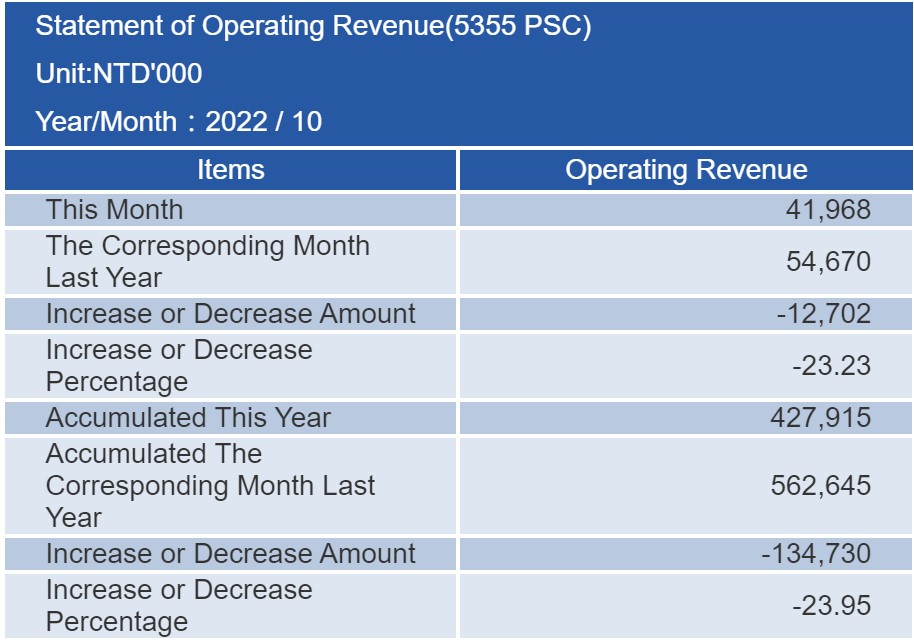This screenshot has height=644, width=914.
Task: Select the title 'Statement of Operating Revenue(5355 PSC)'
Action: [x=313, y=26]
